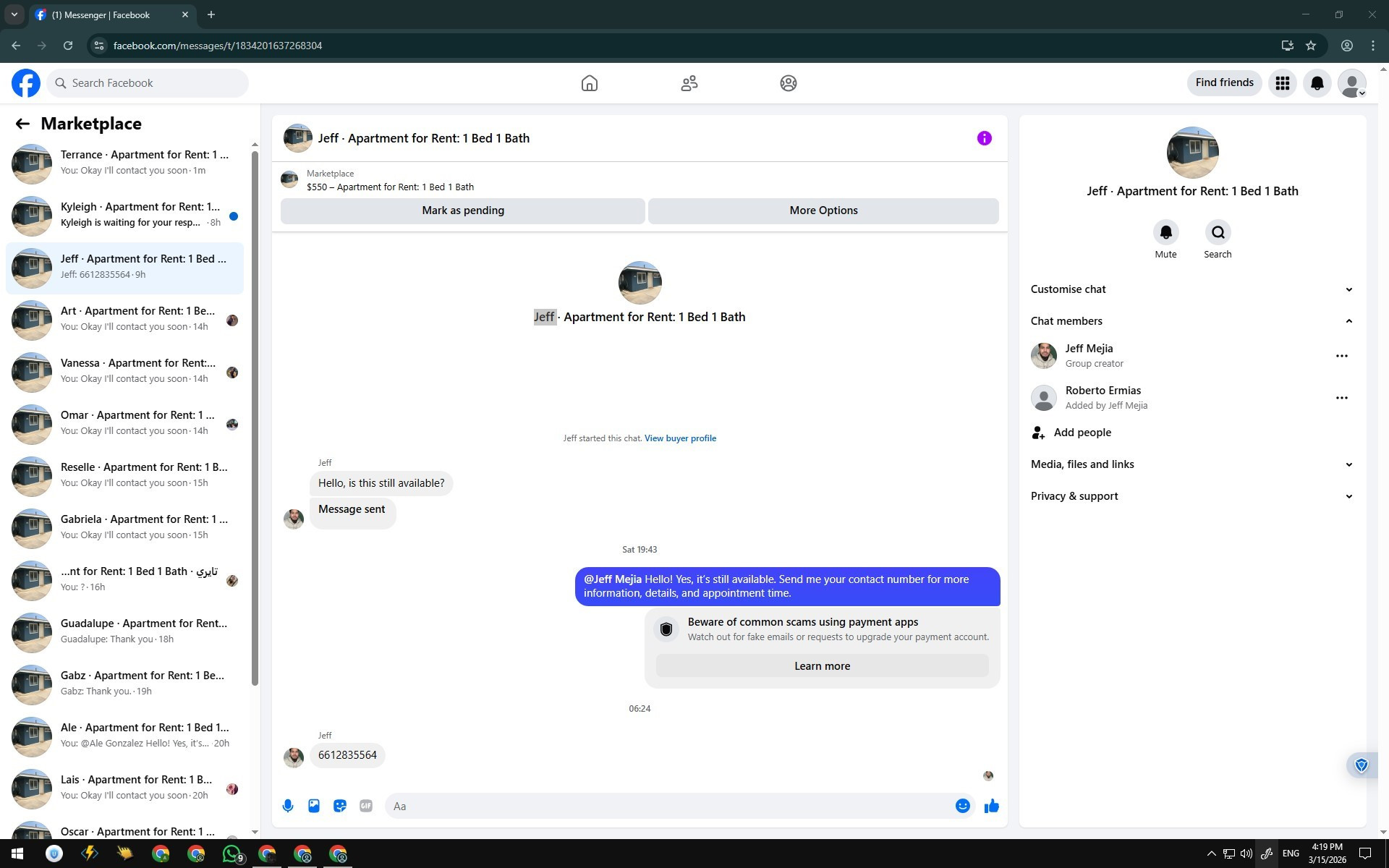1389x868 pixels.
Task: Expand the Customise chat section
Action: pos(1192,289)
